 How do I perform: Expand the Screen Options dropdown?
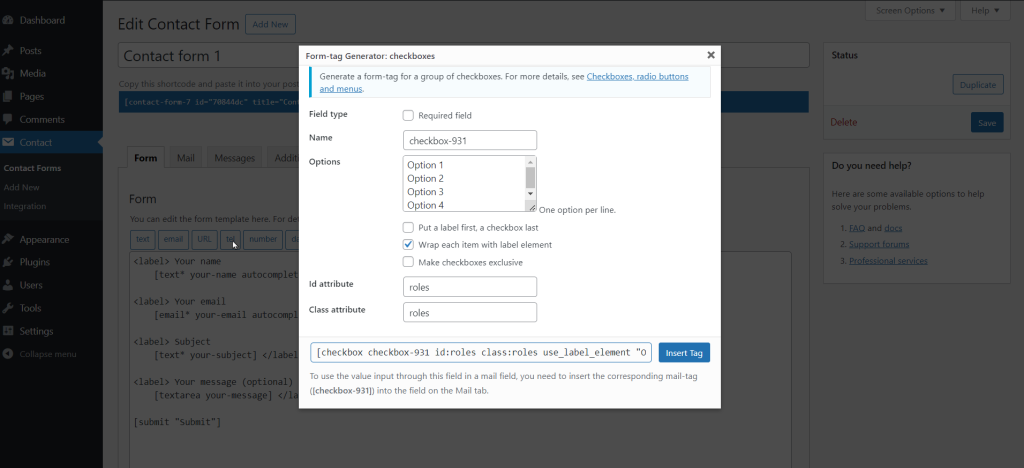click(908, 11)
